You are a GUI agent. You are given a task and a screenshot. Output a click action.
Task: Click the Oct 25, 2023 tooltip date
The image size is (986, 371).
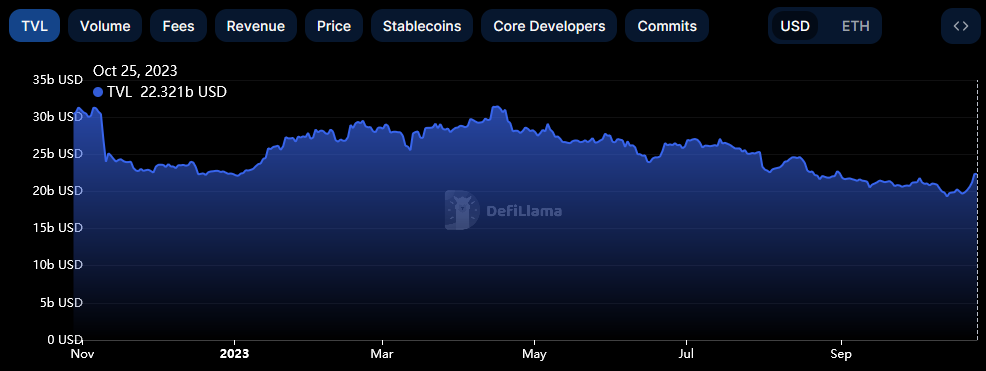click(x=135, y=70)
